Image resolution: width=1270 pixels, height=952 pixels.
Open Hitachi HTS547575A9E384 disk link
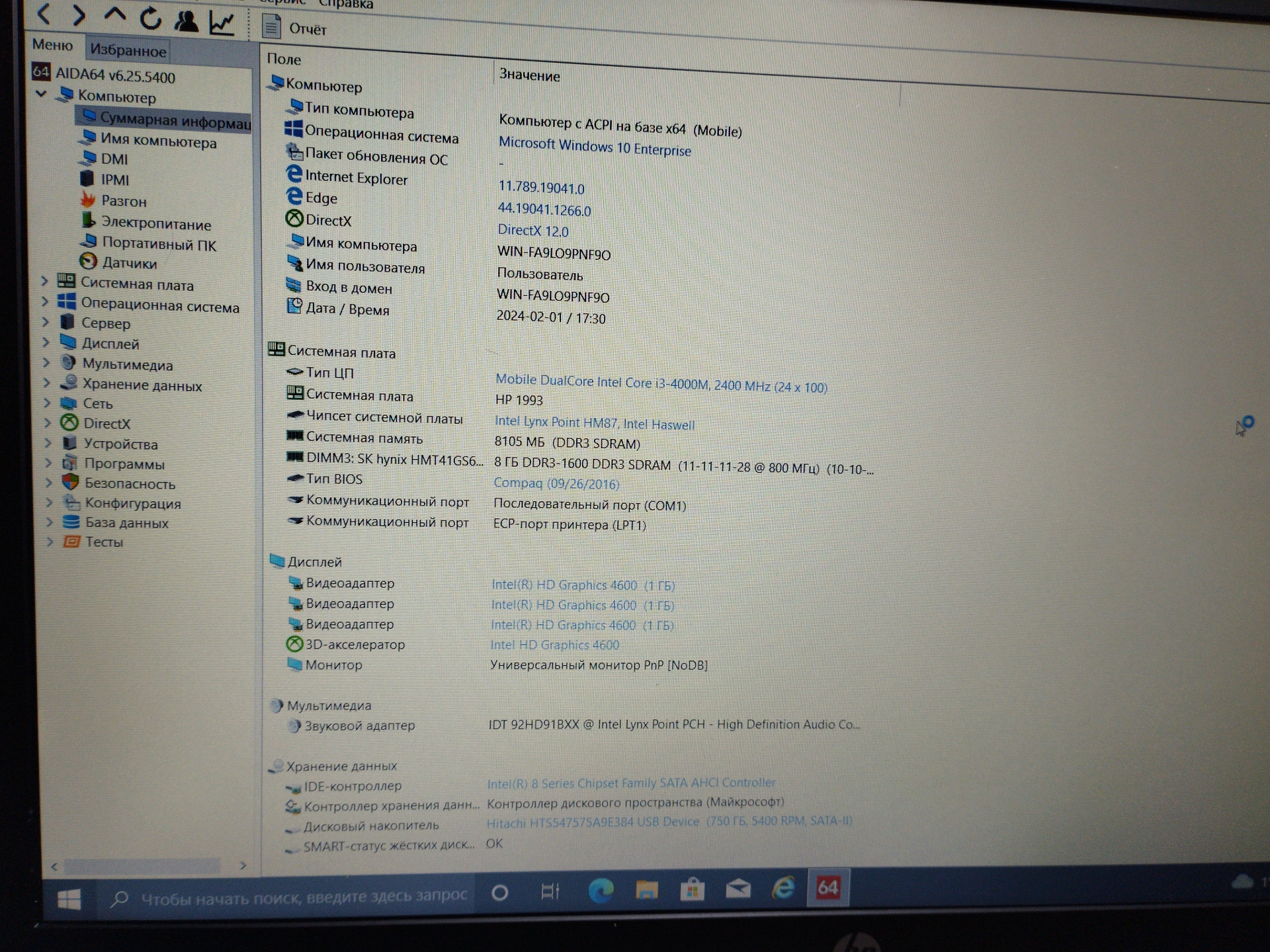coord(669,822)
